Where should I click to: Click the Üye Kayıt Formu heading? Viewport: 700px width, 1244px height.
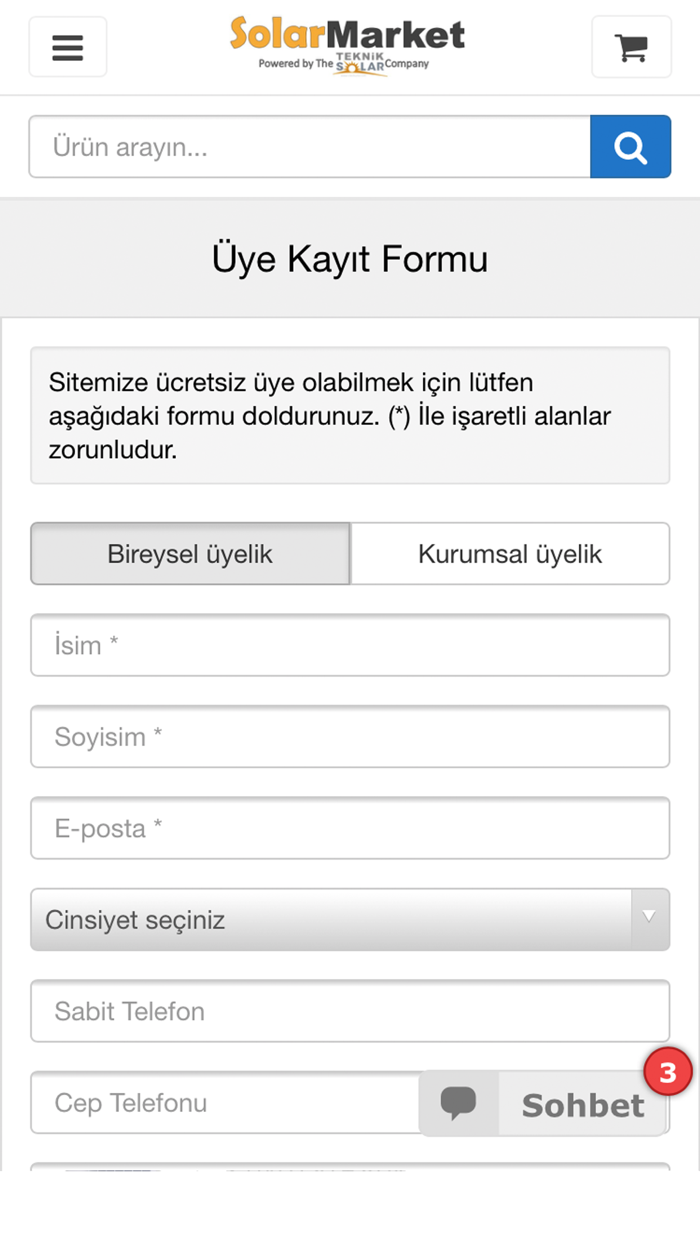click(350, 258)
